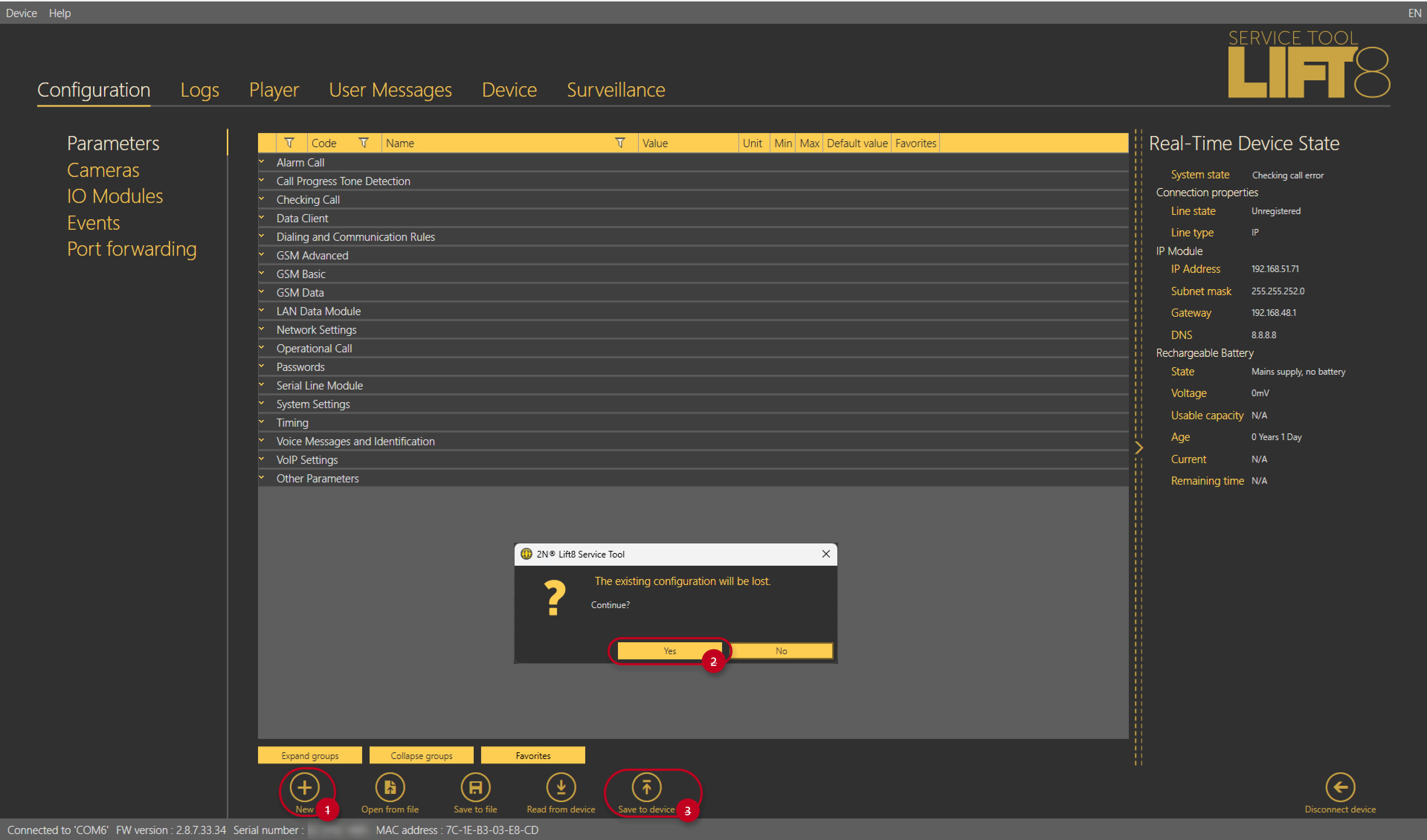Expand the VoIP Settings group
This screenshot has height=840, width=1427.
262,460
